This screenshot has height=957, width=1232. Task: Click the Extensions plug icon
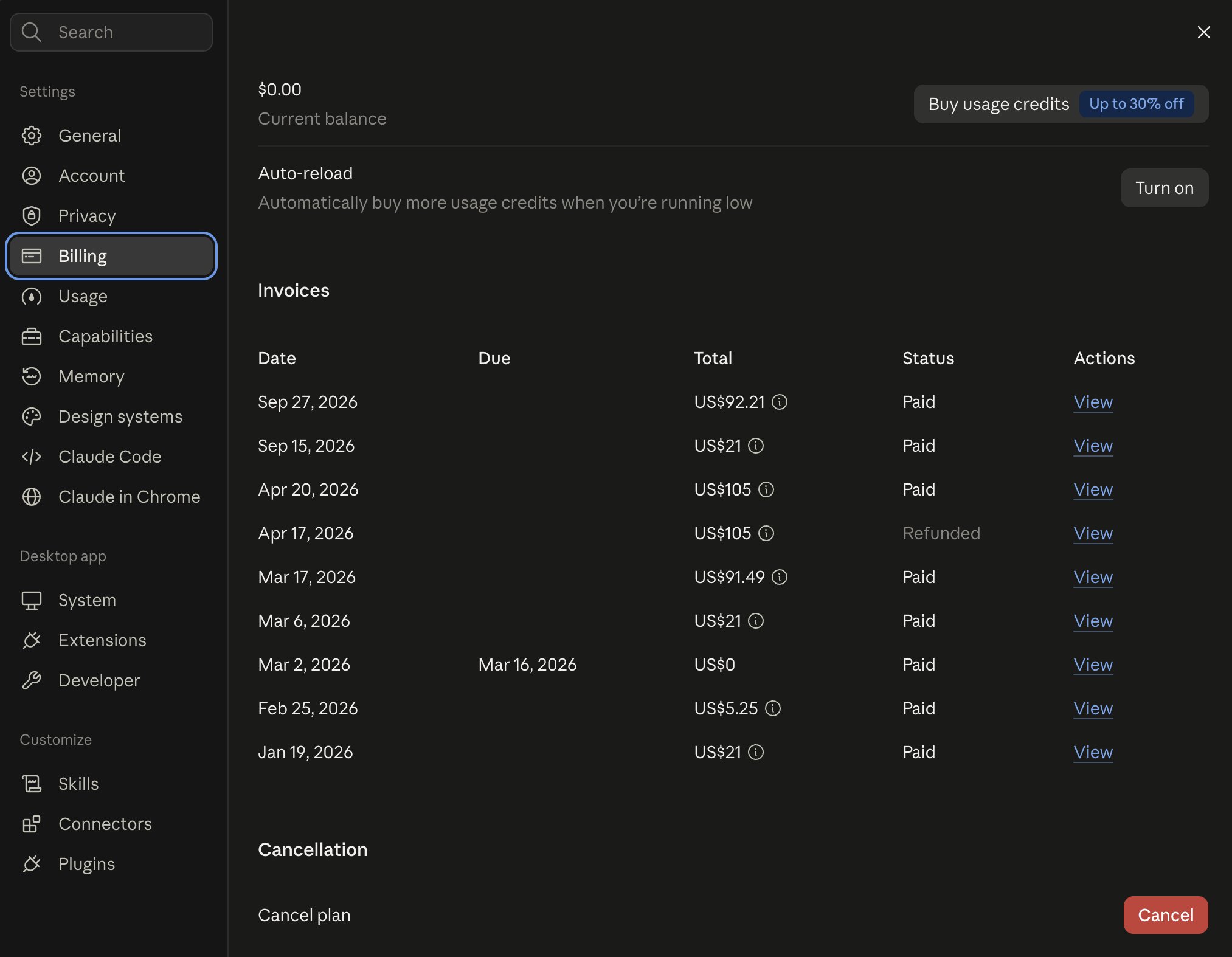tap(32, 640)
